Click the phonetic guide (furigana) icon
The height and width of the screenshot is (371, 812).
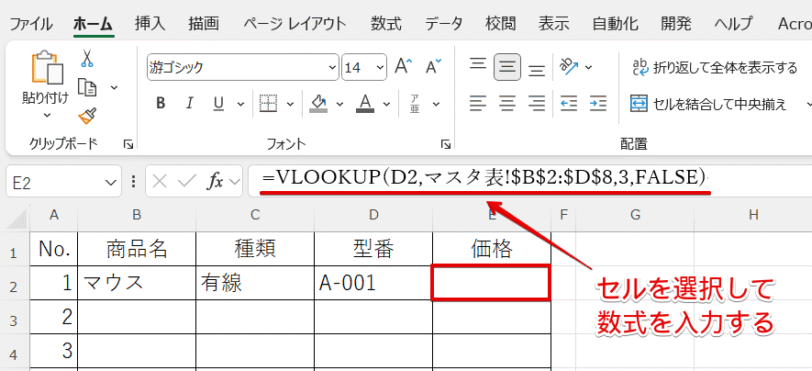tap(415, 104)
